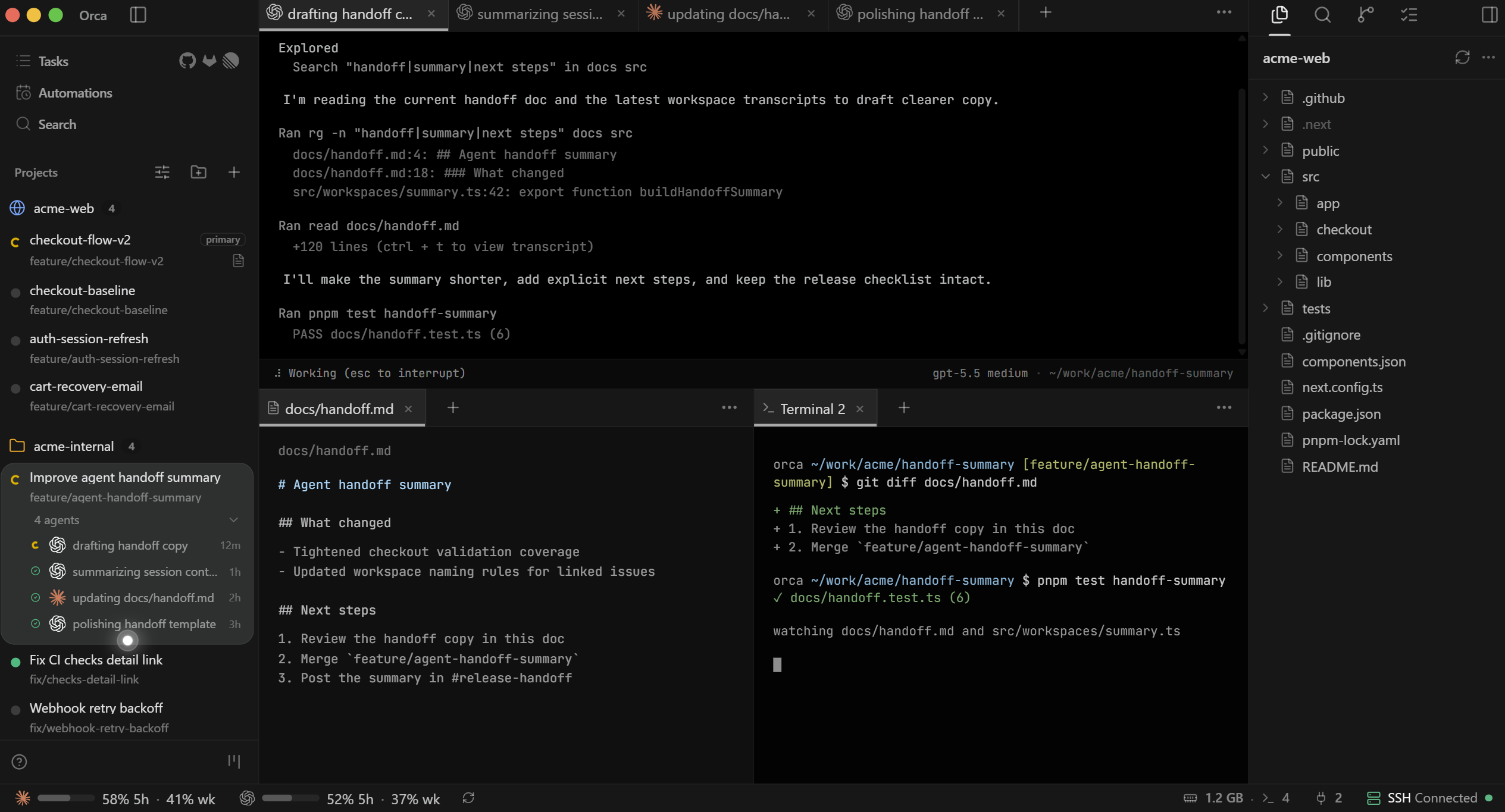Select the drafting handoff copy agent
The image size is (1505, 812).
137,545
